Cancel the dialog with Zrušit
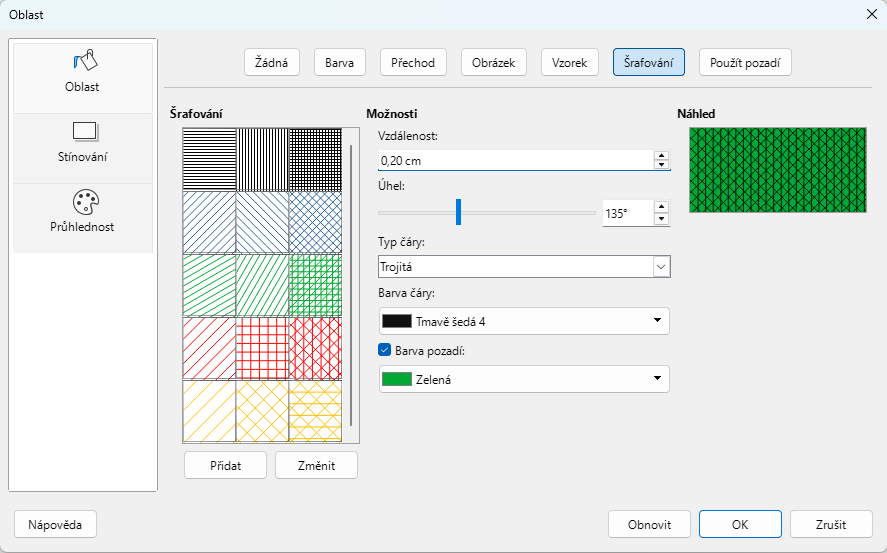This screenshot has height=553, width=887. pos(832,524)
